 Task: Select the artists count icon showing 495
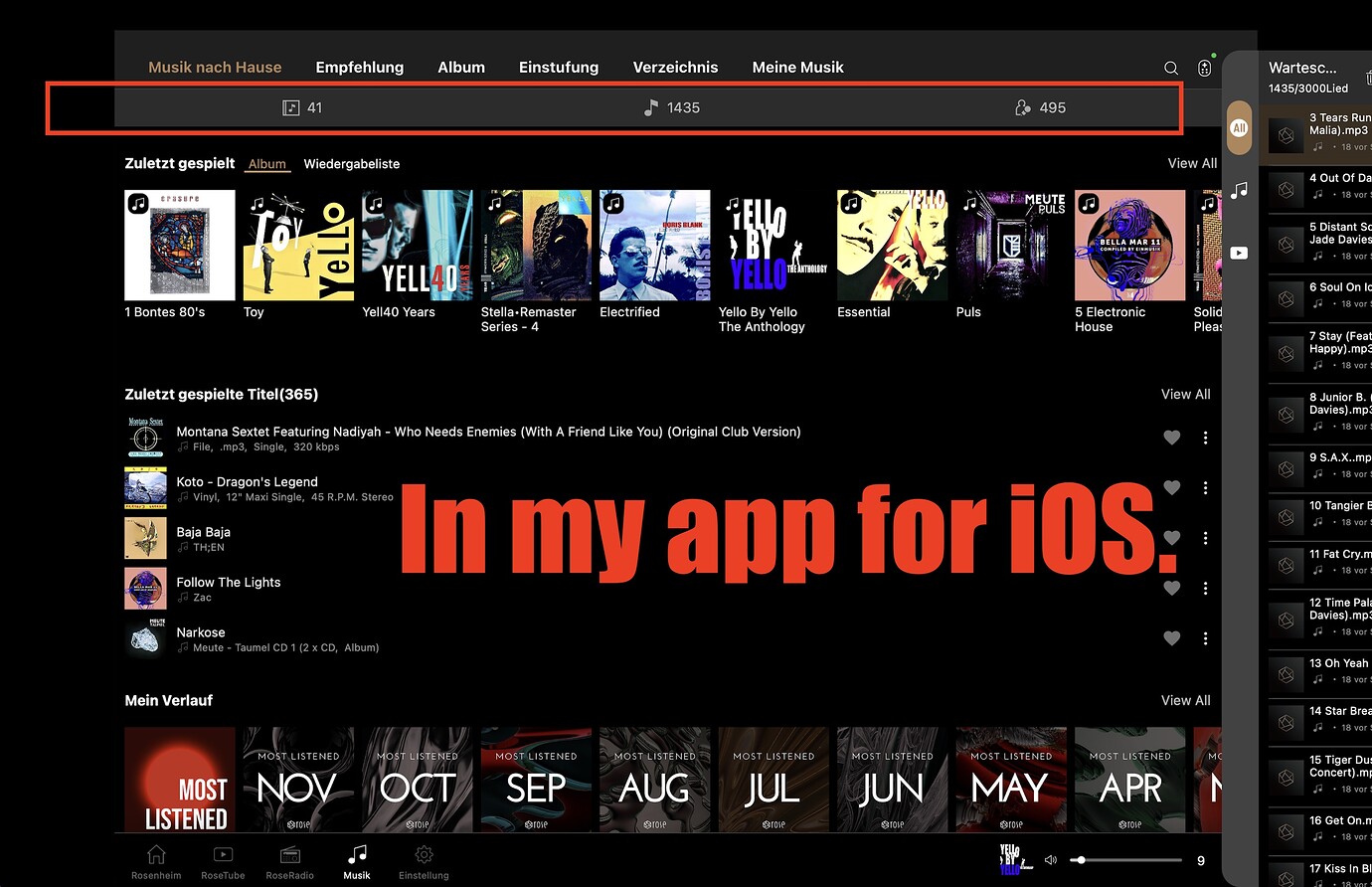point(1022,107)
